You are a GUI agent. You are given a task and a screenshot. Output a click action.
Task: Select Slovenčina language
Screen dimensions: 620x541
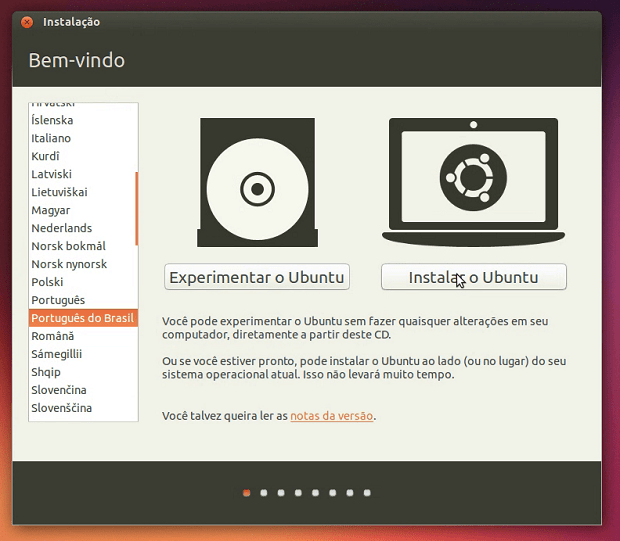[83, 390]
